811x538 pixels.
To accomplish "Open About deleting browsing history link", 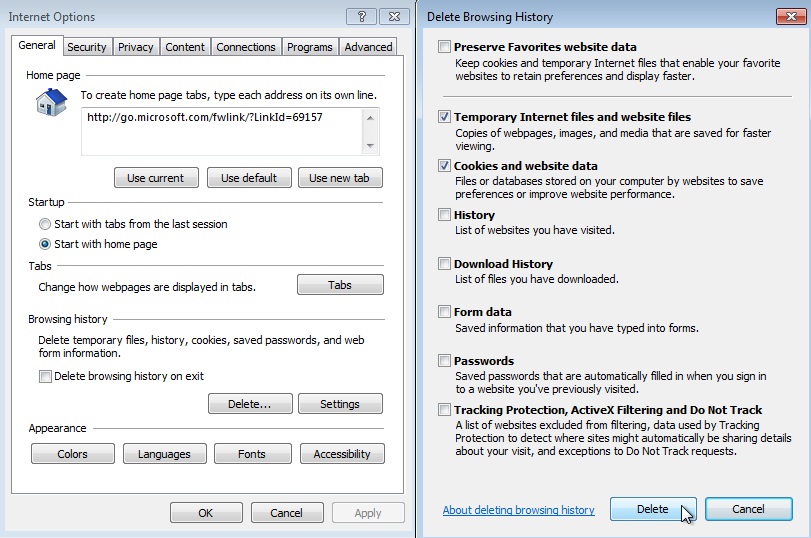I will (x=518, y=510).
